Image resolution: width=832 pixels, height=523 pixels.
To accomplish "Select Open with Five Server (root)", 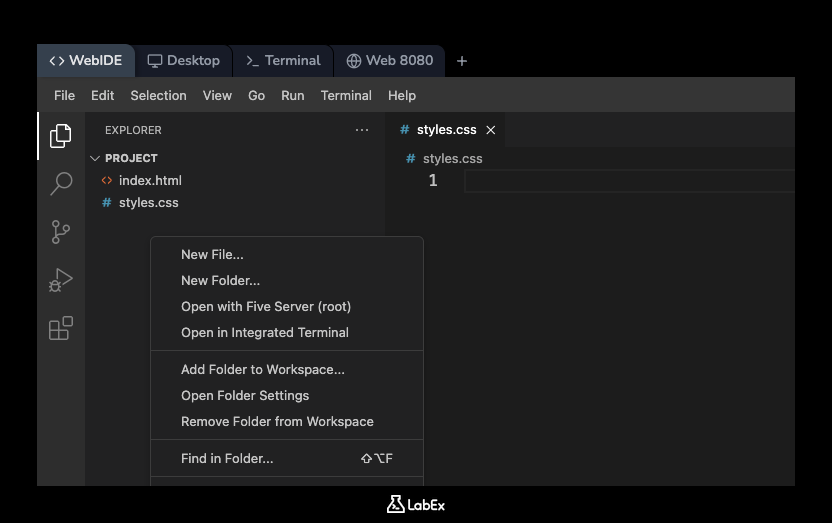I will point(266,307).
